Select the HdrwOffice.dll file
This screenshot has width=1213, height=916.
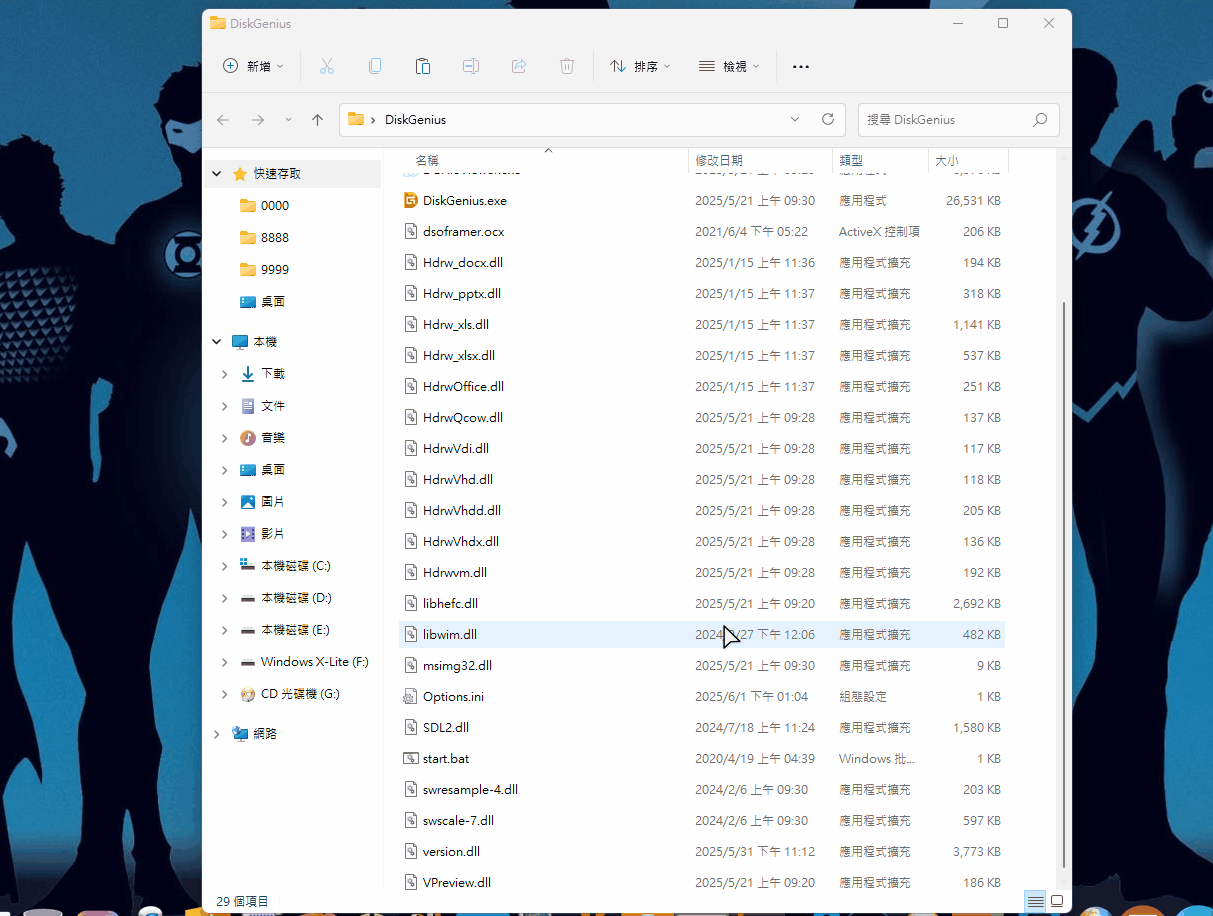pyautogui.click(x=702, y=386)
